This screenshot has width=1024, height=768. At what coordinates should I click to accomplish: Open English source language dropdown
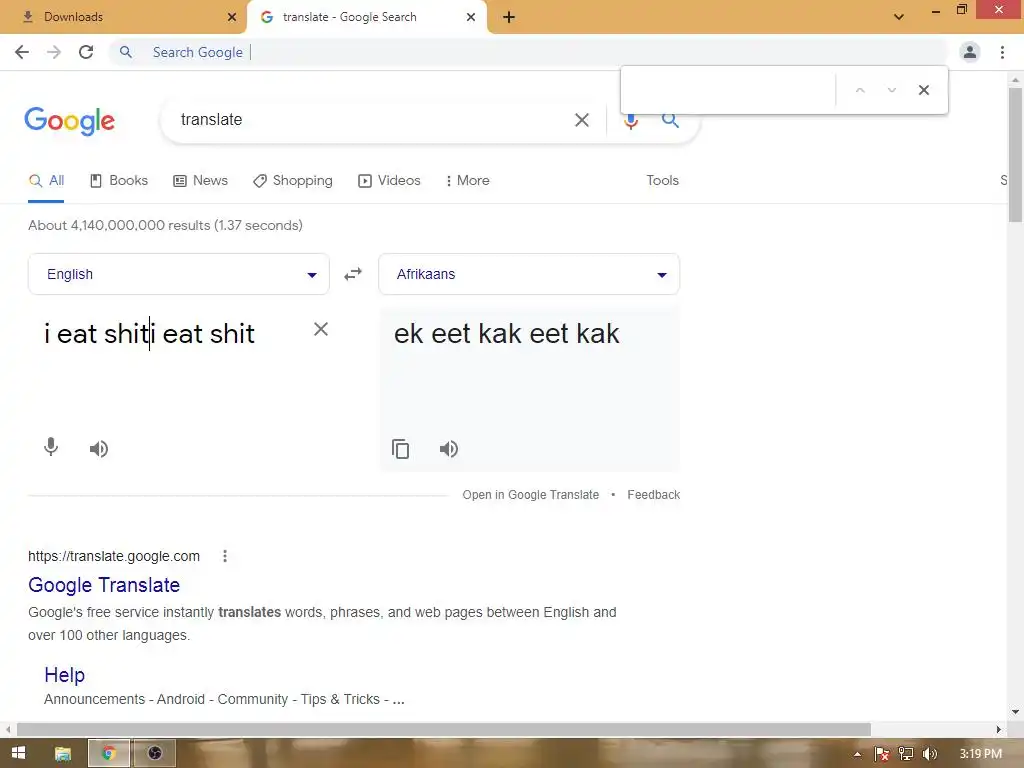coord(179,274)
